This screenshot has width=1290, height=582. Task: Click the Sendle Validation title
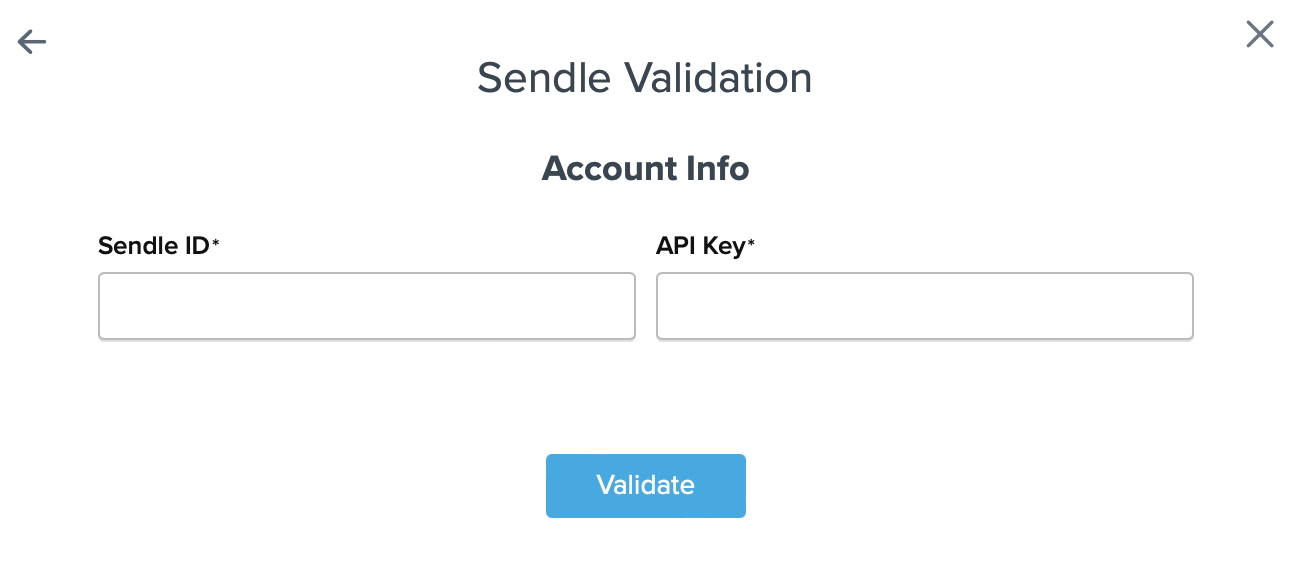[x=645, y=78]
